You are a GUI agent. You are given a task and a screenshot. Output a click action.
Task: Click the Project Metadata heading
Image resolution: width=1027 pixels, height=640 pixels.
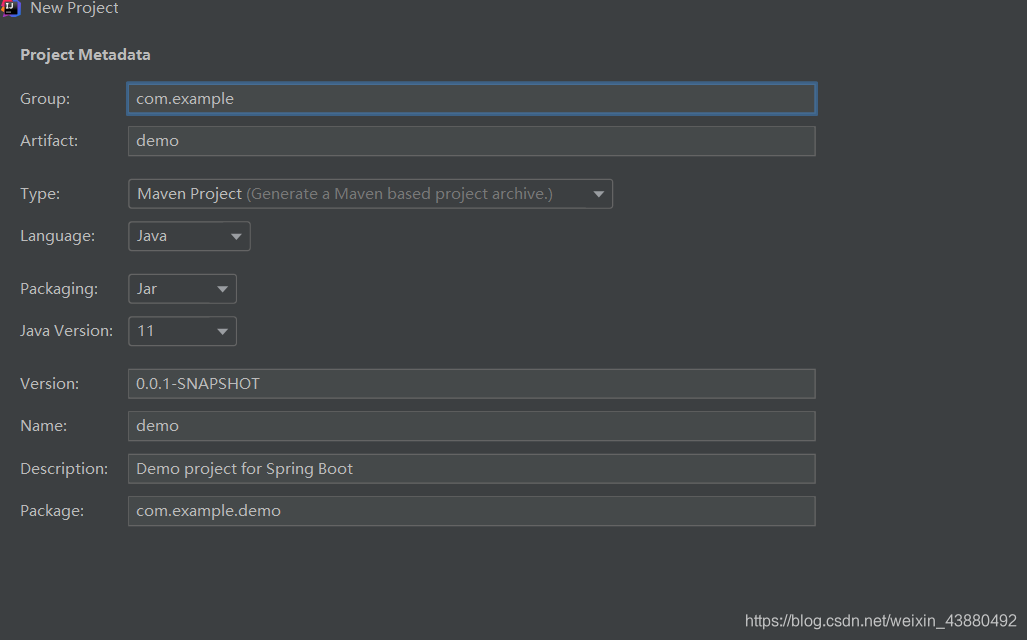coord(85,54)
